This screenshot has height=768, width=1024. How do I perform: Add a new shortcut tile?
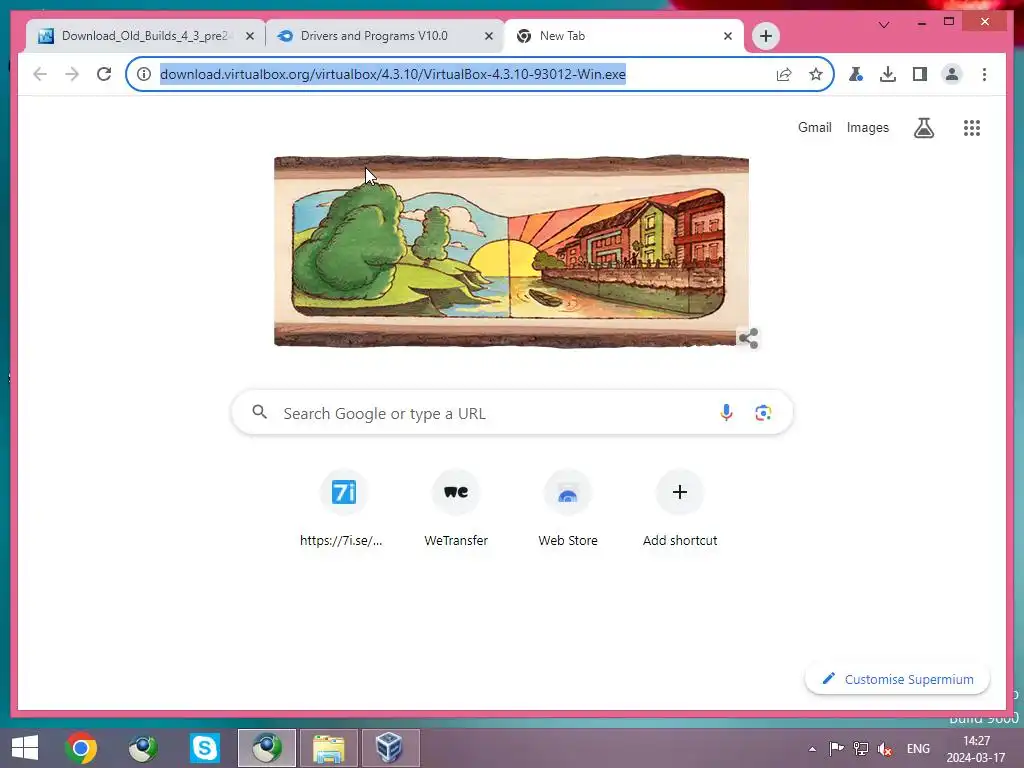coord(680,508)
